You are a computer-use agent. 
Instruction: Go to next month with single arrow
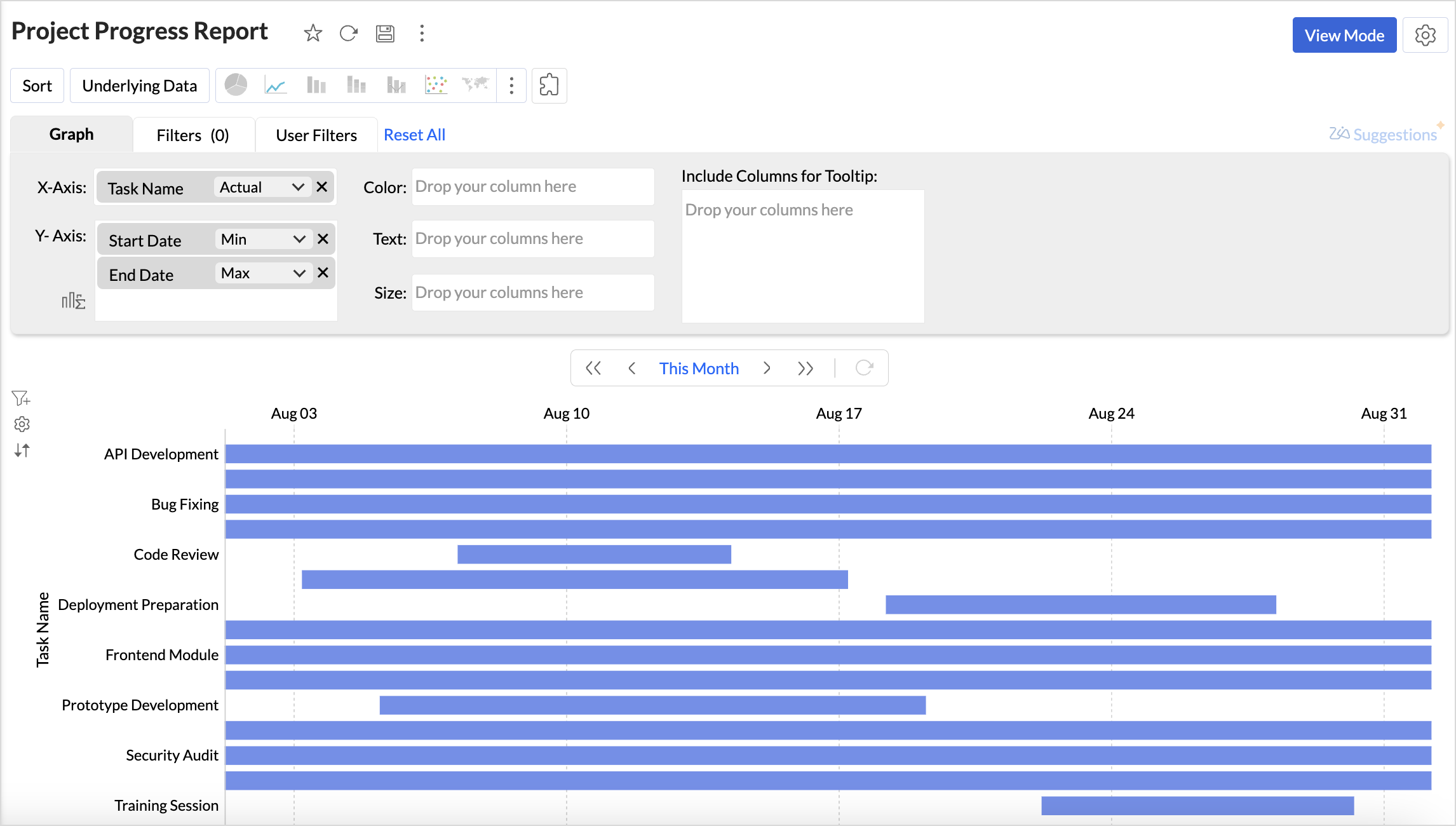[x=767, y=368]
